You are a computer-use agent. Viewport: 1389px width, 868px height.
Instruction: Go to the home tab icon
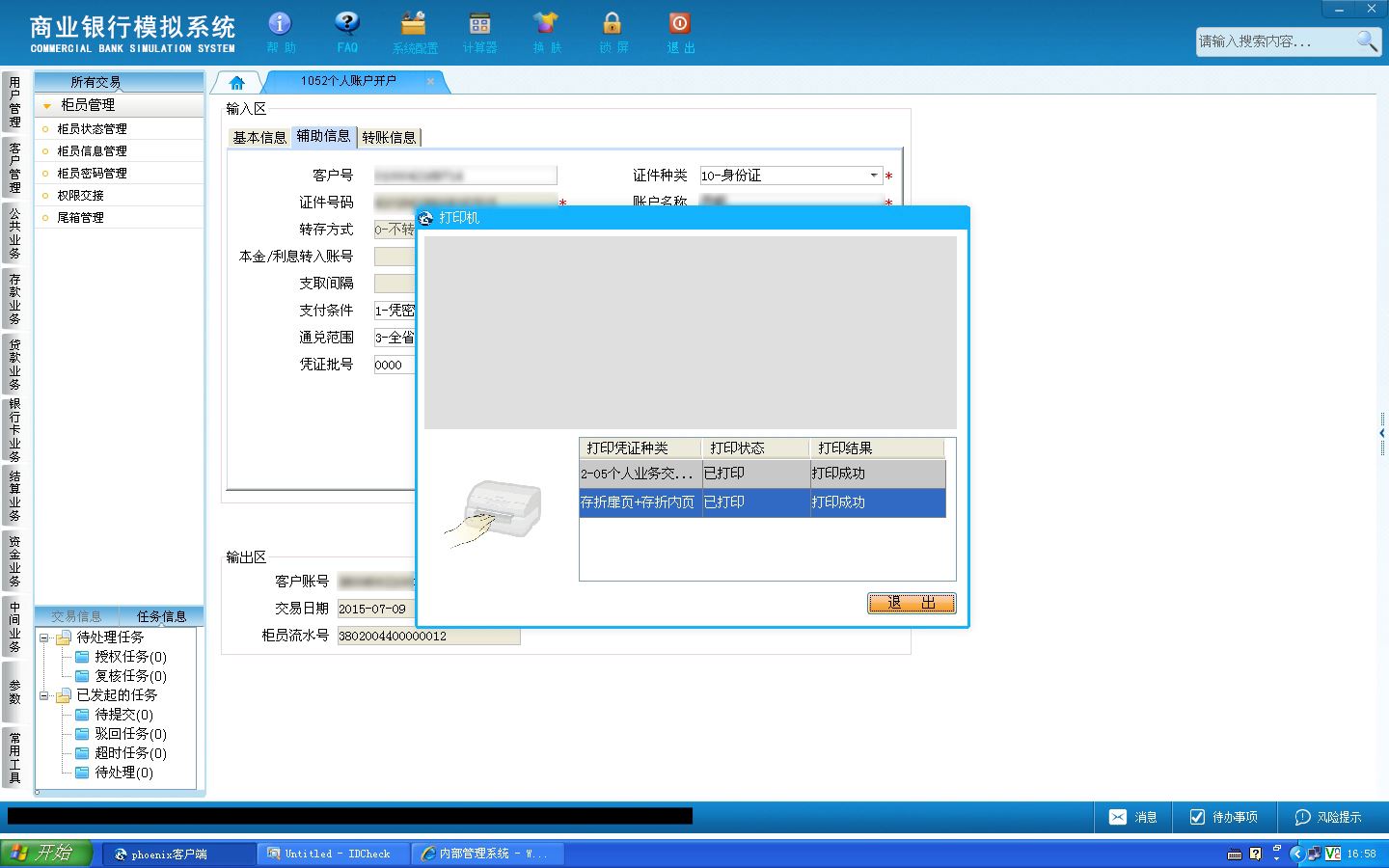tap(237, 83)
